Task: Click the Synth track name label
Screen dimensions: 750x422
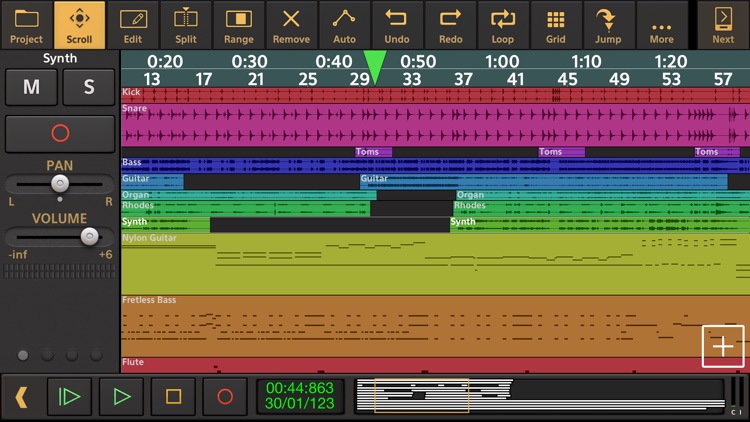Action: [x=60, y=58]
